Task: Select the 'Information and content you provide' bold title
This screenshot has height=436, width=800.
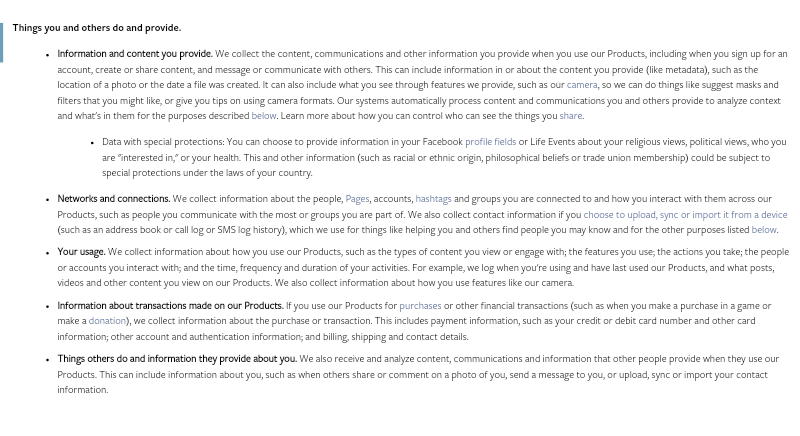Action: 135,54
